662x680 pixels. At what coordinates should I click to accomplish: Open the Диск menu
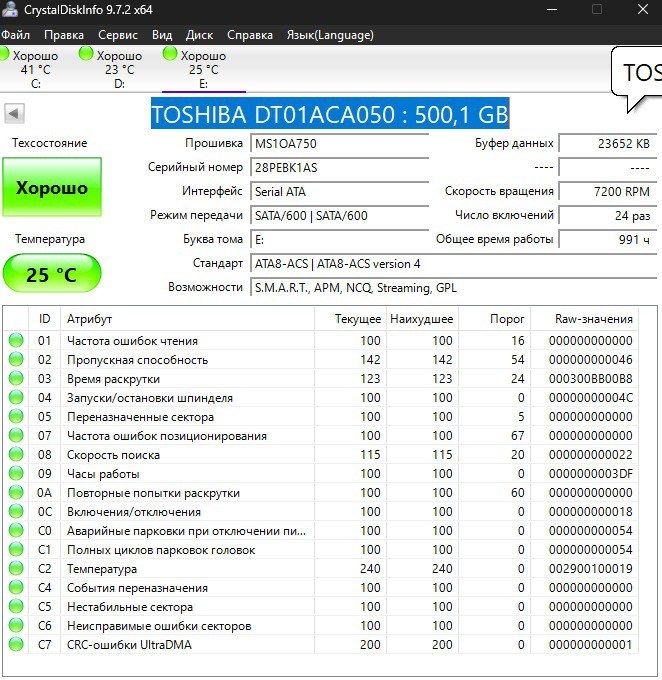[x=200, y=35]
